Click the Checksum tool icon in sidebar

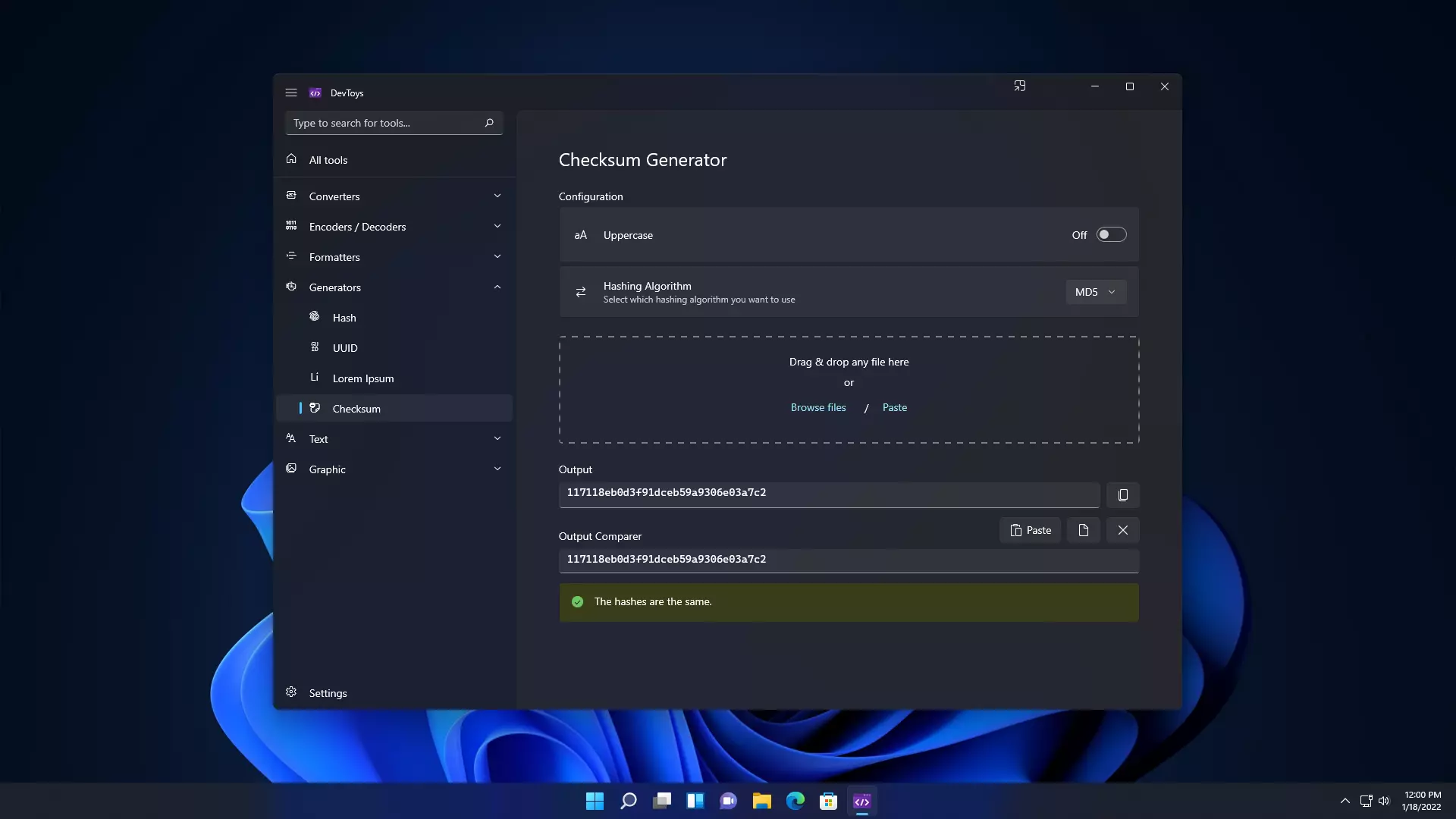(x=315, y=407)
